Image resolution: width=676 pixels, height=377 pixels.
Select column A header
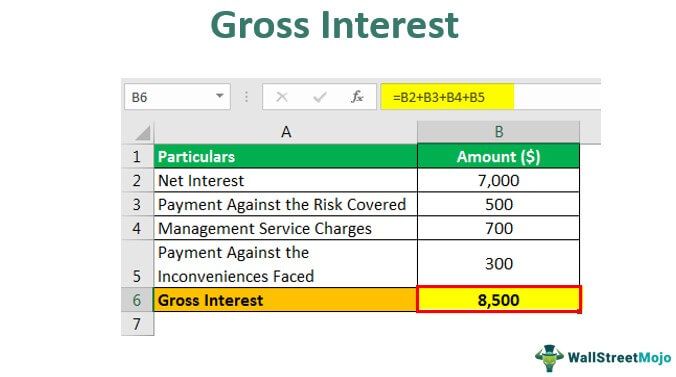tap(285, 132)
